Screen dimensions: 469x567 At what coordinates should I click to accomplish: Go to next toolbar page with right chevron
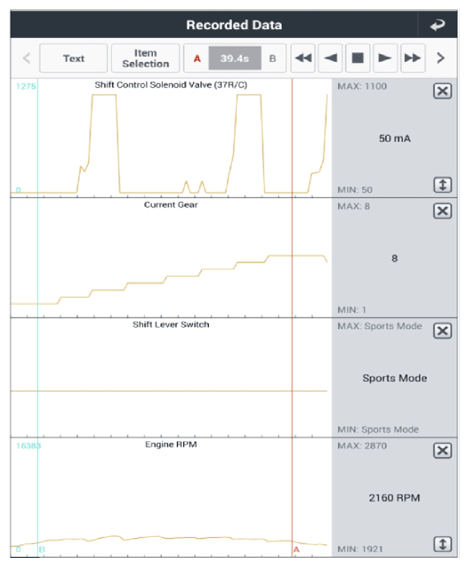[440, 58]
